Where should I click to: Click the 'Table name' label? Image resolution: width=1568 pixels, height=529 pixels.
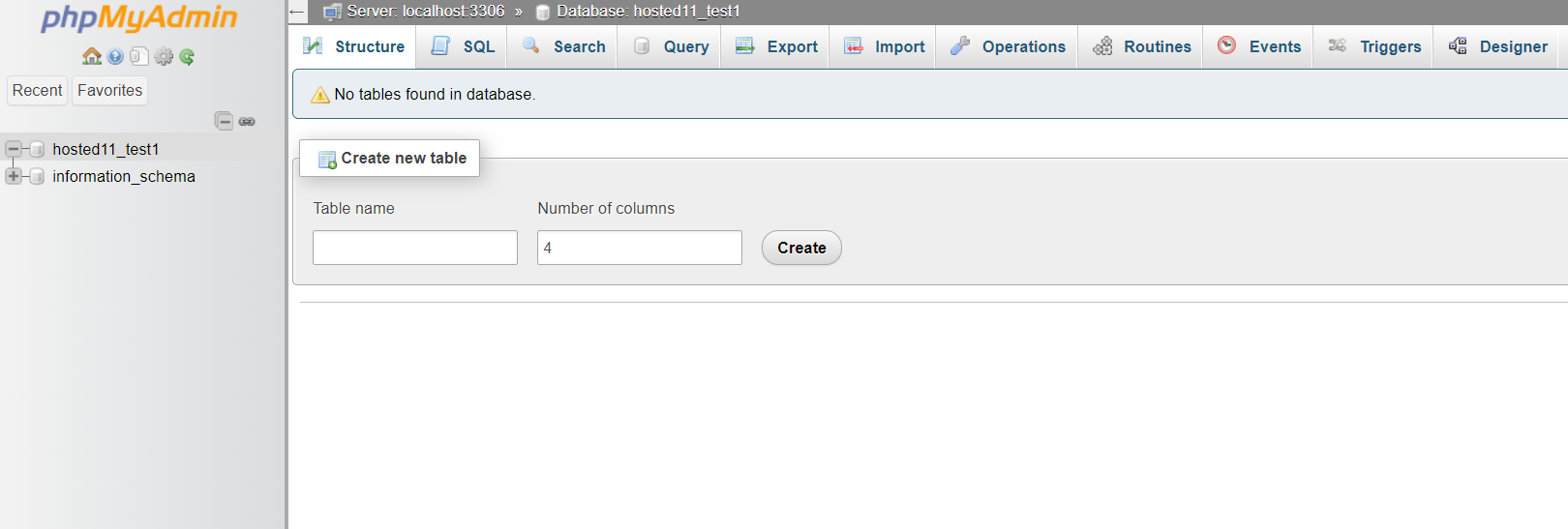pos(353,208)
